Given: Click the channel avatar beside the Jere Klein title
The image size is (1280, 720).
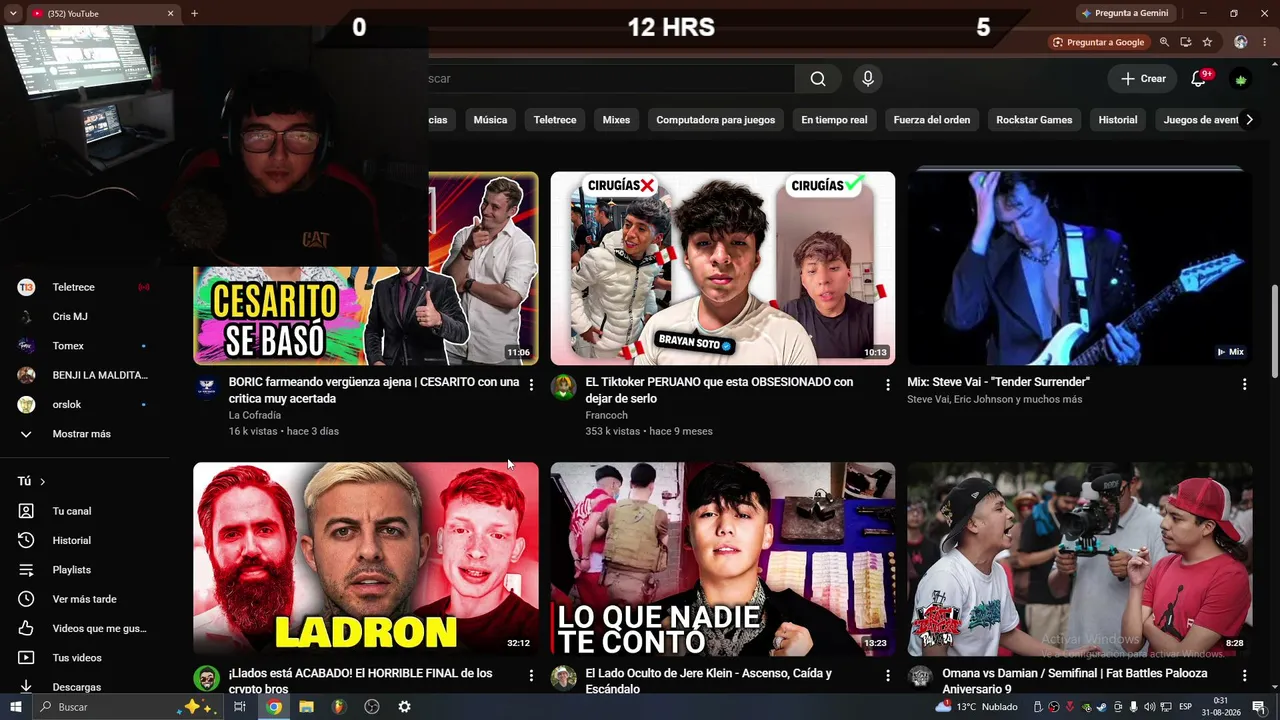Looking at the screenshot, I should pos(563,678).
